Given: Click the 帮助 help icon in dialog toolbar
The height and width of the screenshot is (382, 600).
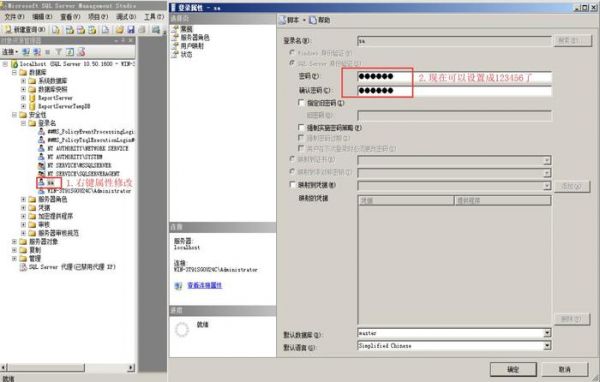Looking at the screenshot, I should [x=313, y=20].
